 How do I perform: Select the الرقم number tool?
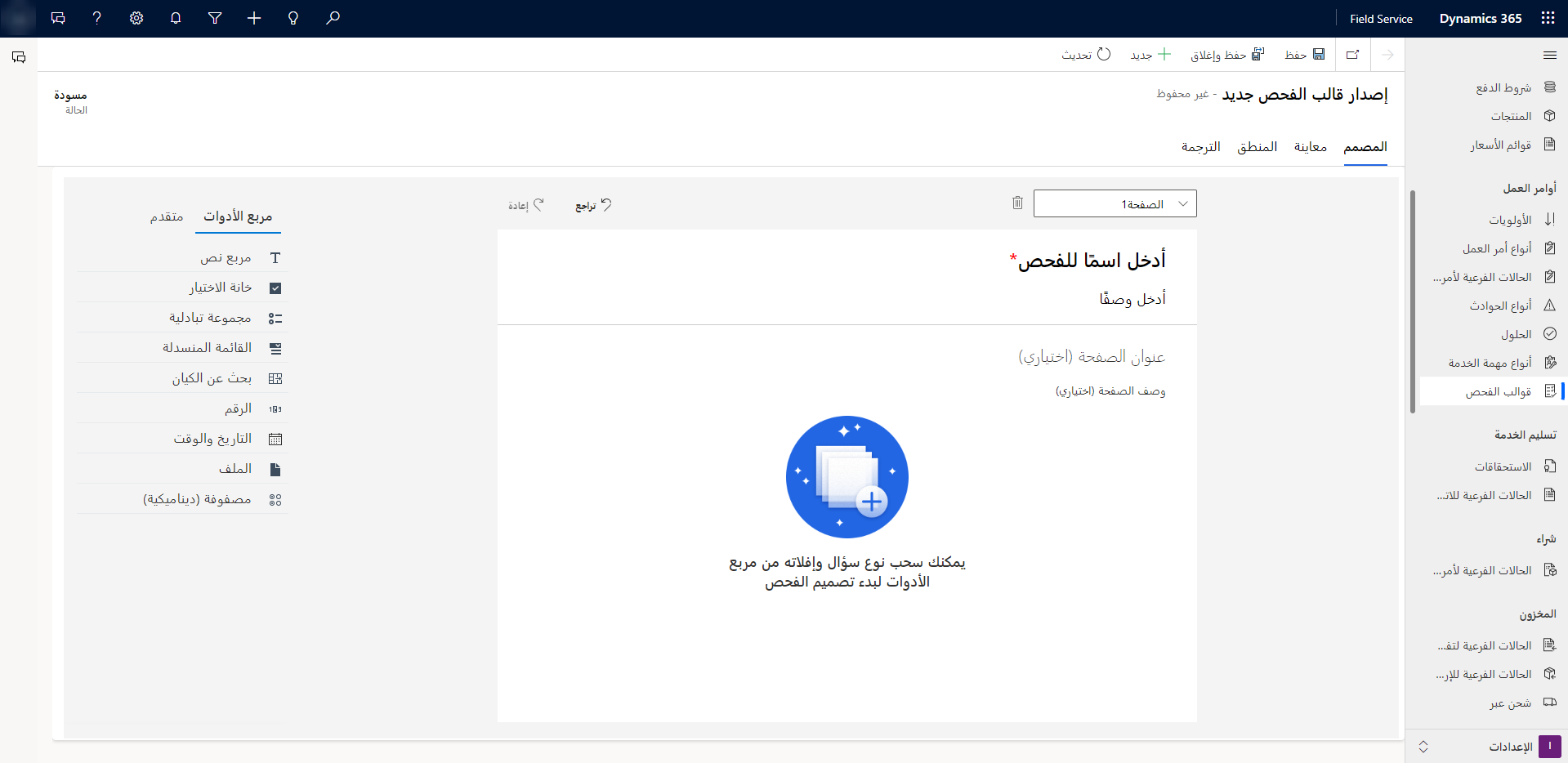click(x=182, y=408)
